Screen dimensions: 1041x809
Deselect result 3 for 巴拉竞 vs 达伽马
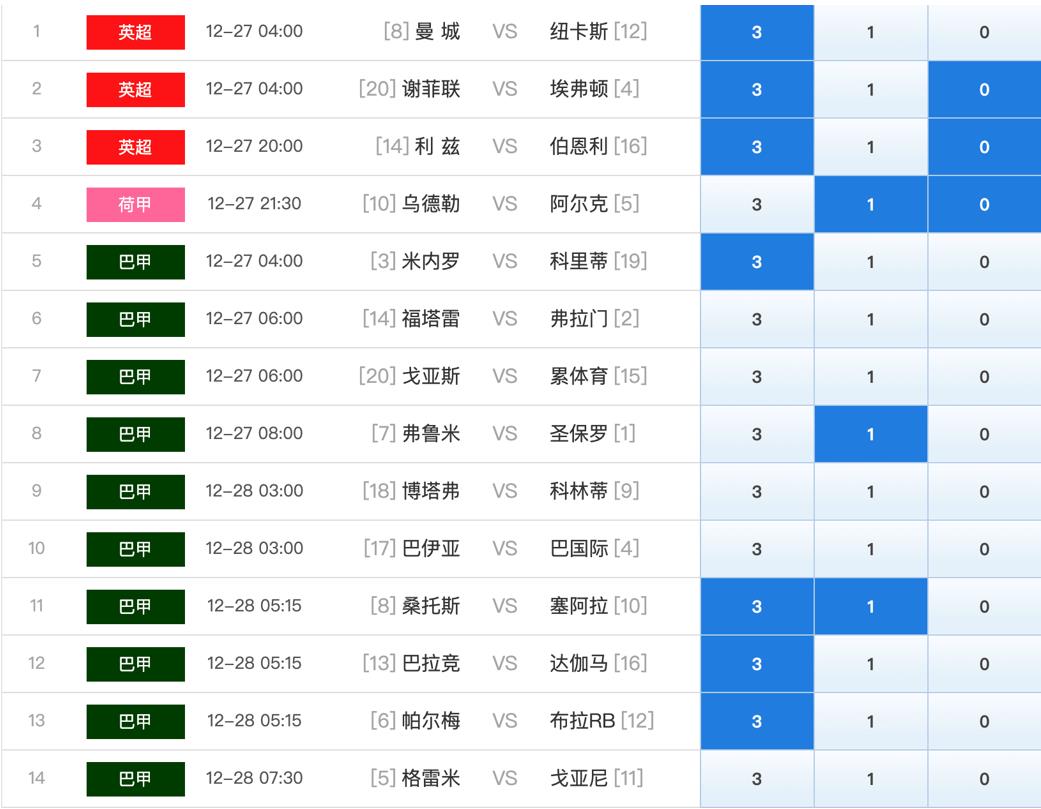point(757,664)
